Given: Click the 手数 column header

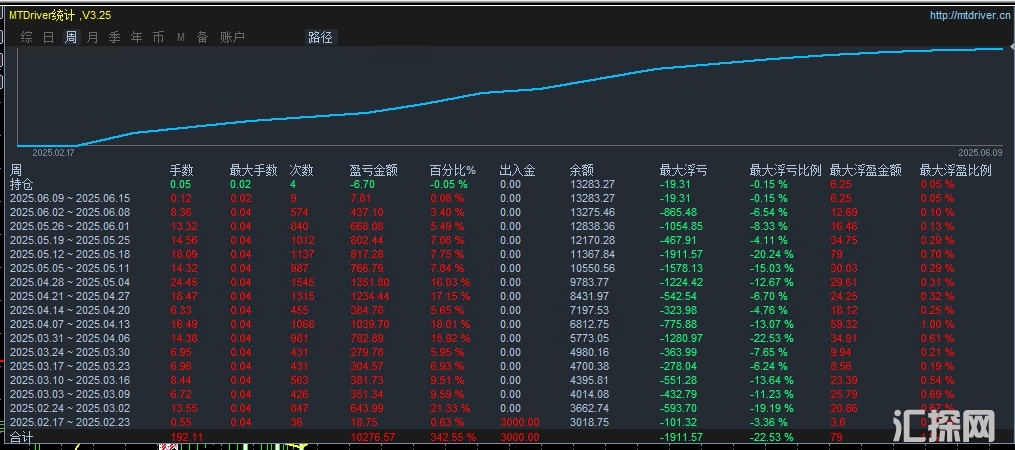Looking at the screenshot, I should coord(181,170).
